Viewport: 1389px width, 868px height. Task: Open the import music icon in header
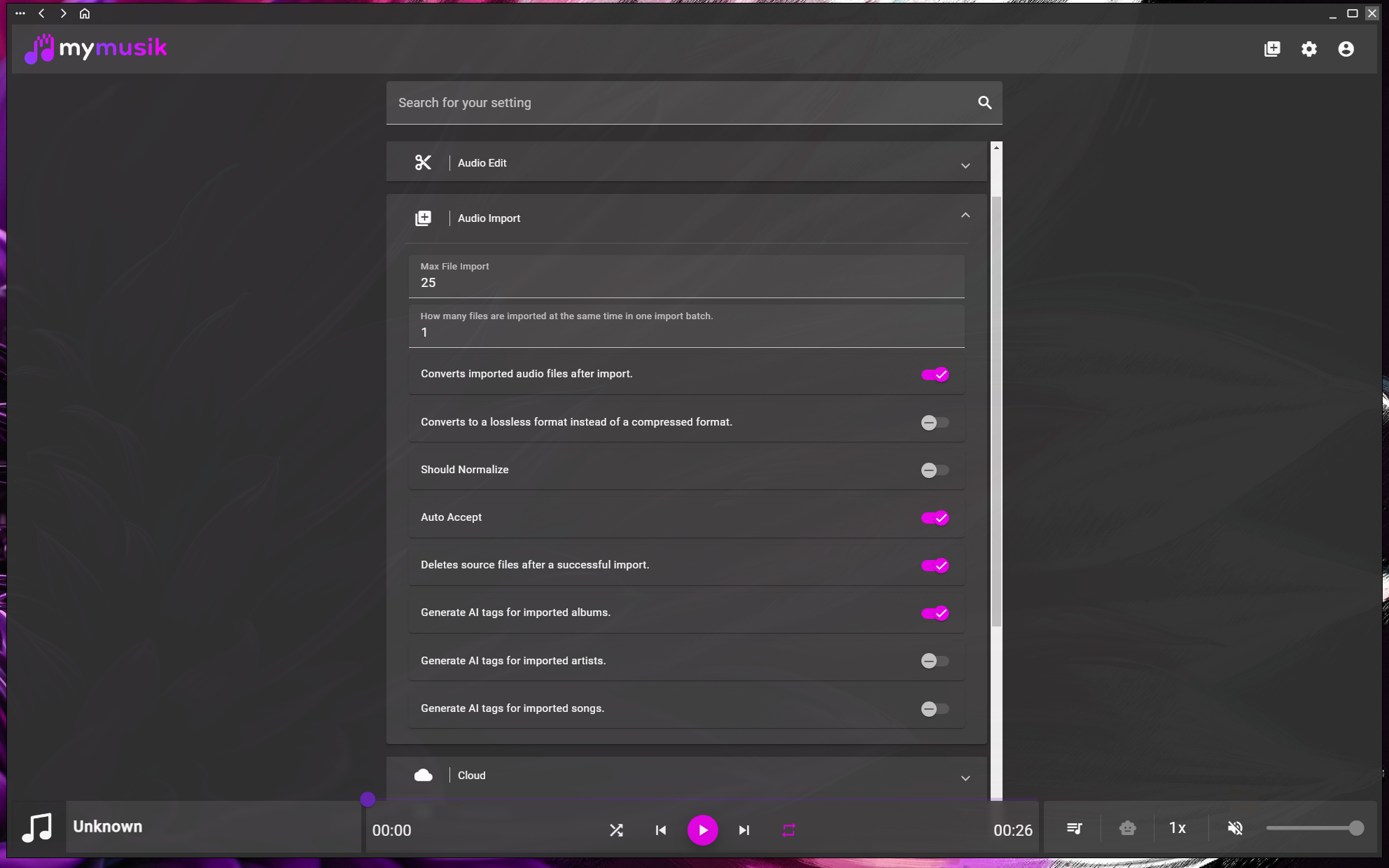(1272, 49)
